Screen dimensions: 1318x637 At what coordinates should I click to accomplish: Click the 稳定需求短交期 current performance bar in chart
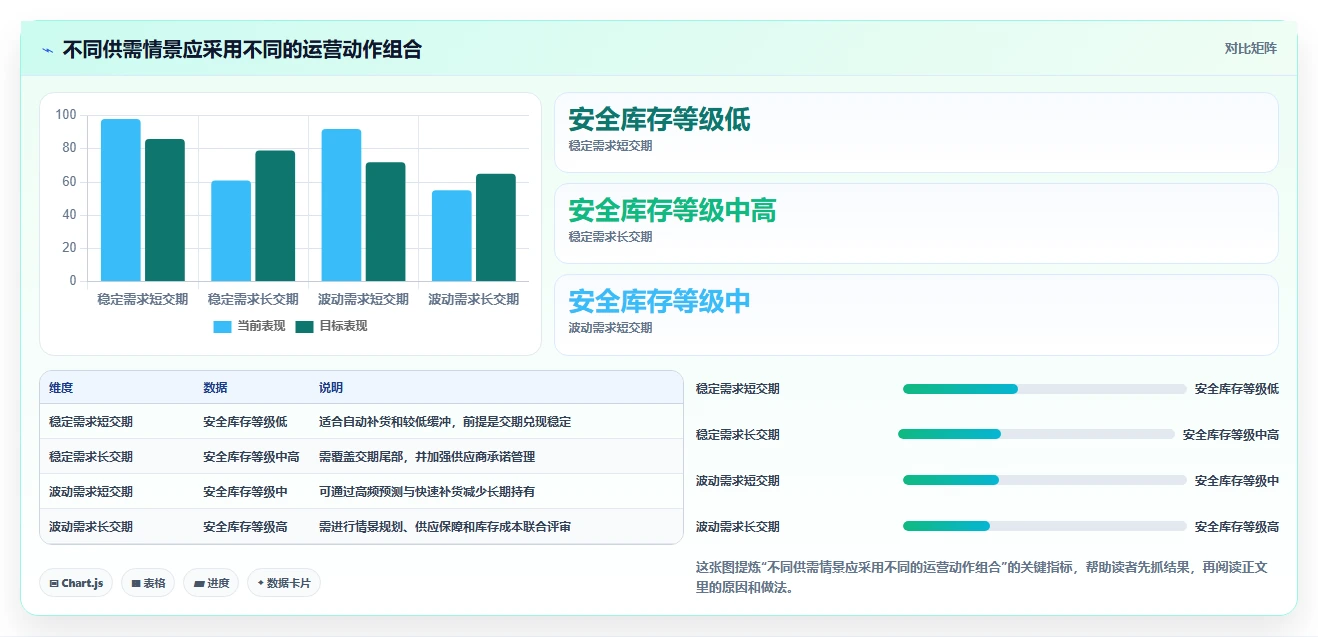point(121,200)
